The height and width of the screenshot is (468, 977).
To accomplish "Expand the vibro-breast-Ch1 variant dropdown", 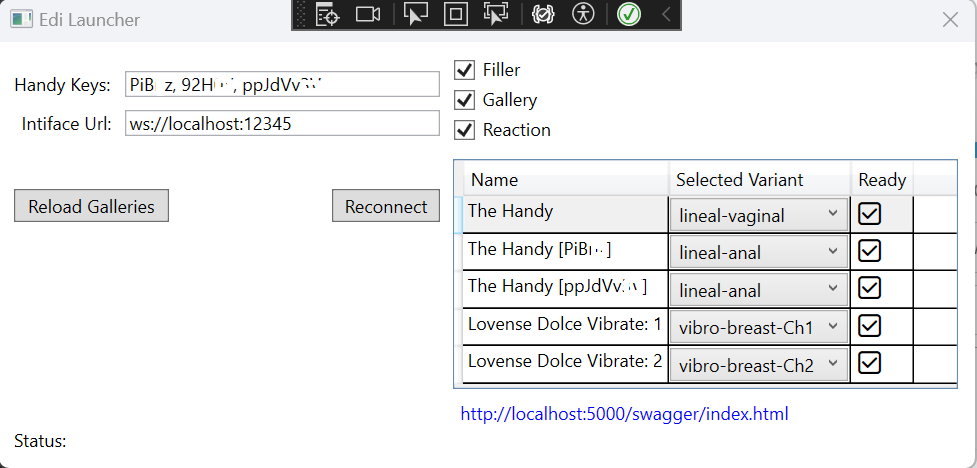I will pos(758,328).
